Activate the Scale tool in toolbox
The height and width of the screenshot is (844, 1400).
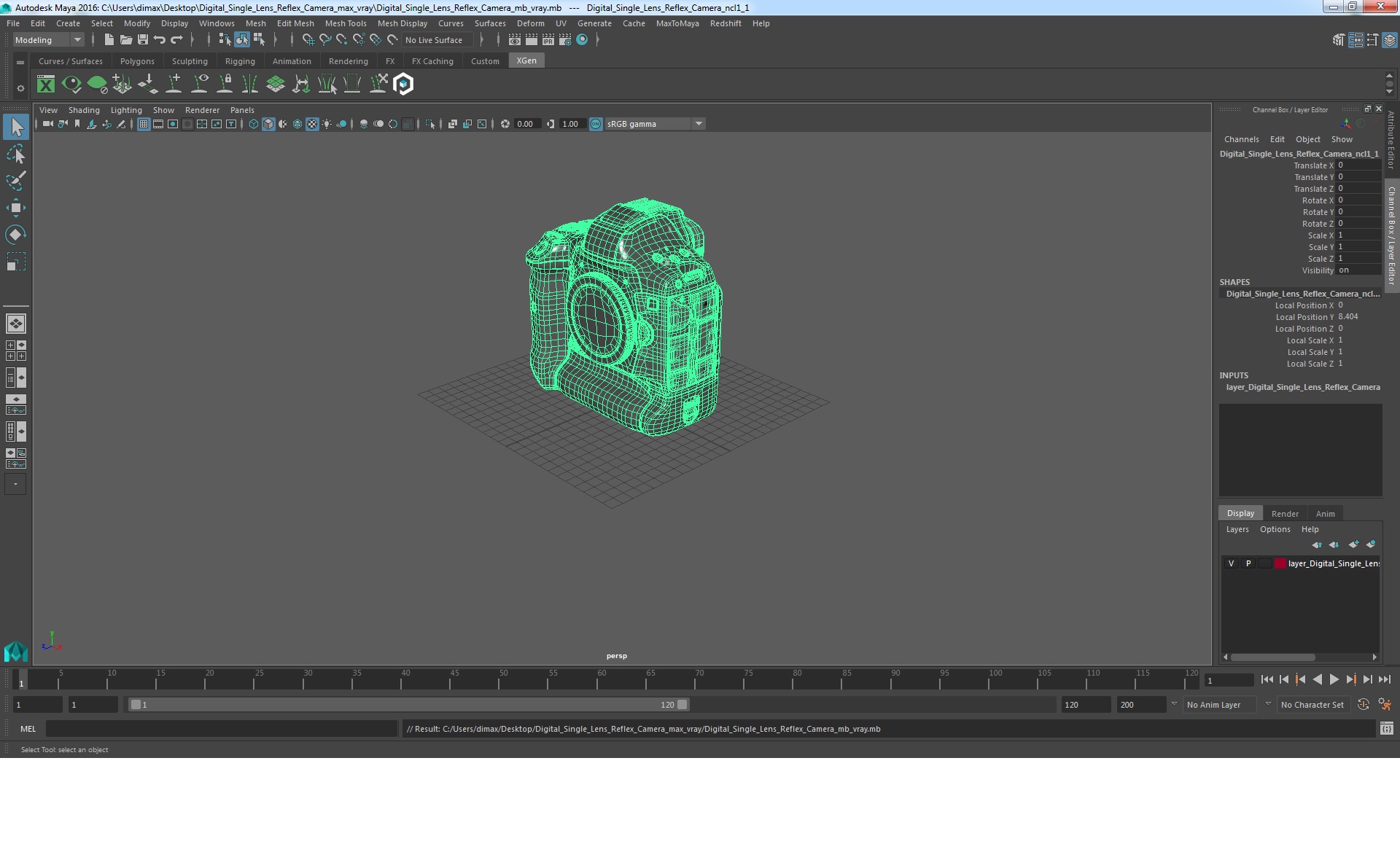click(15, 262)
